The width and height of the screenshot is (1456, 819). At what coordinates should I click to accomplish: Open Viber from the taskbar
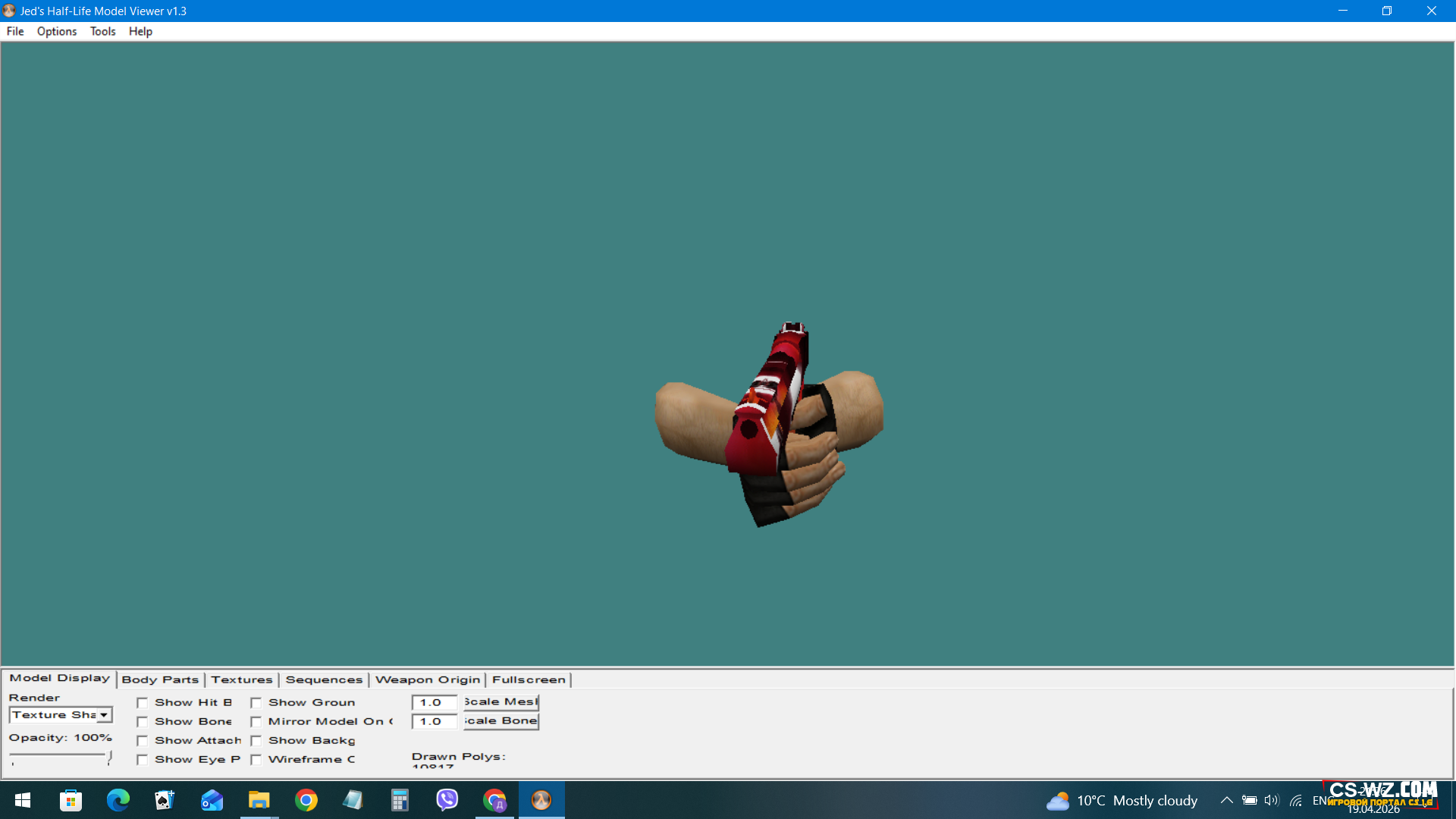tap(447, 800)
